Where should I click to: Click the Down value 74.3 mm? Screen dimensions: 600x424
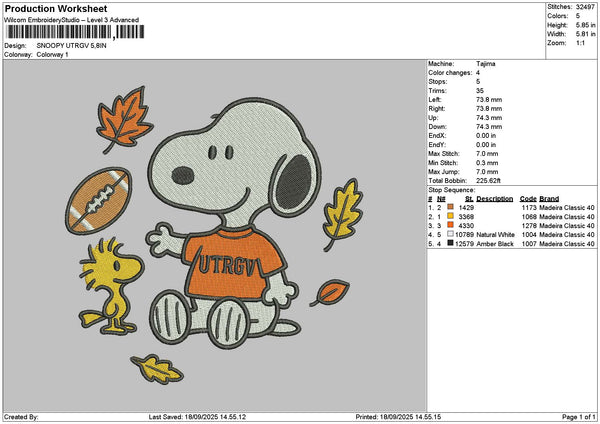coord(489,127)
